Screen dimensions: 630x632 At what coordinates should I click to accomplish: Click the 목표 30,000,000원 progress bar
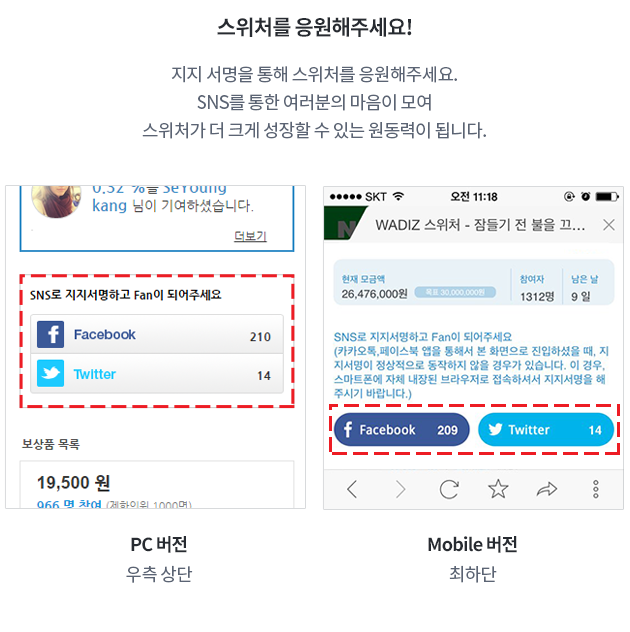pyautogui.click(x=455, y=292)
